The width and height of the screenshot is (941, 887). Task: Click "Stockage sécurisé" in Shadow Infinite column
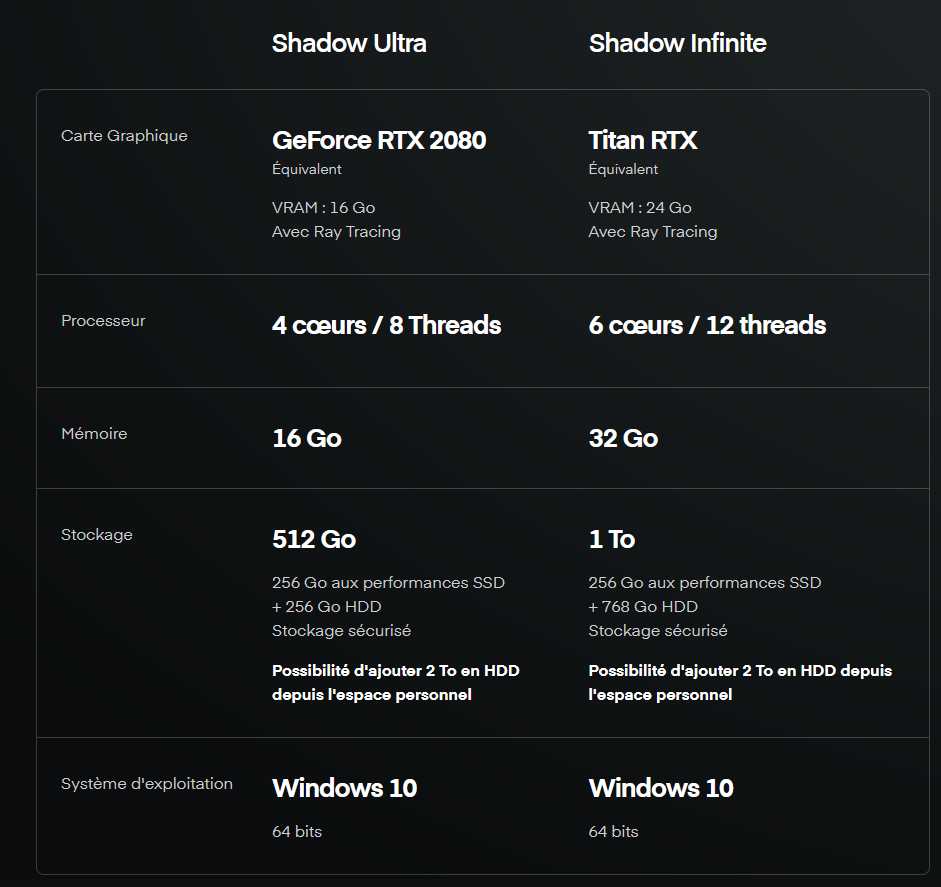(658, 631)
